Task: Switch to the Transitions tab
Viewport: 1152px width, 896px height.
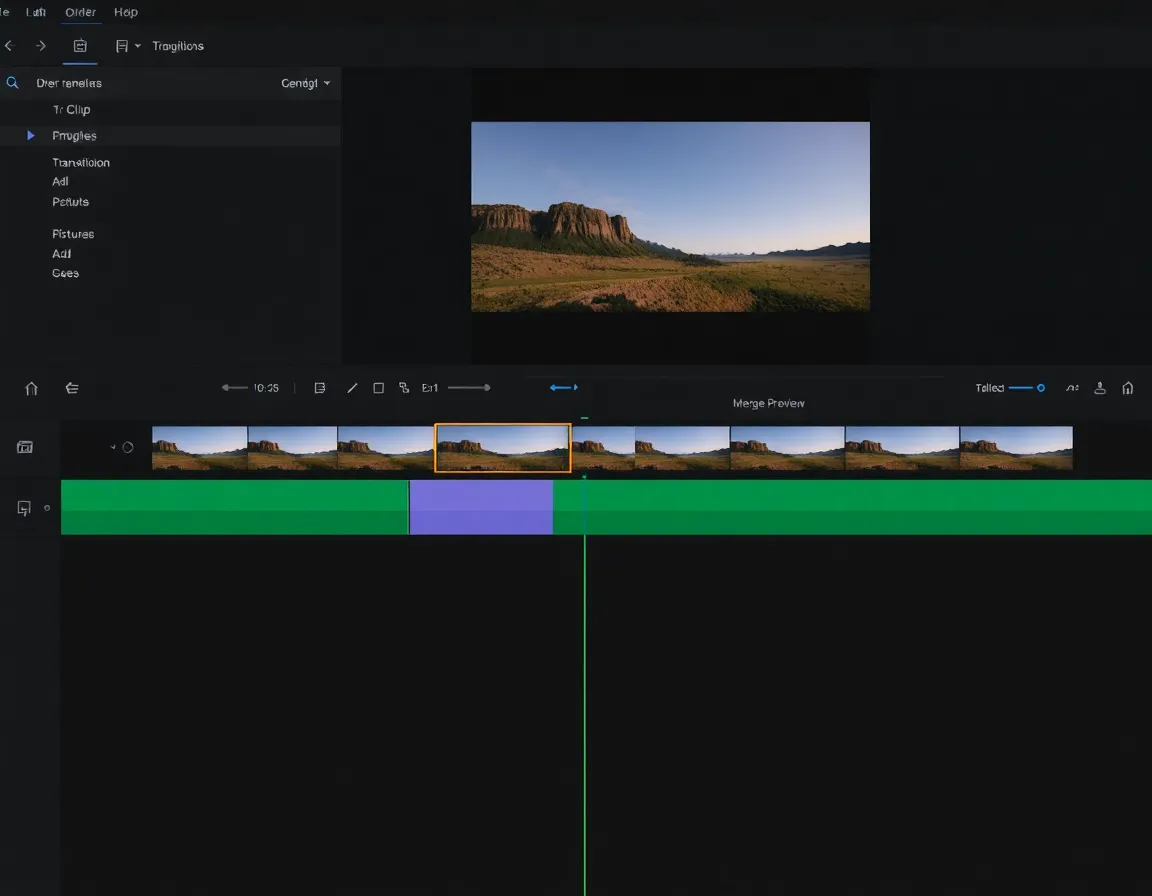Action: click(x=178, y=45)
